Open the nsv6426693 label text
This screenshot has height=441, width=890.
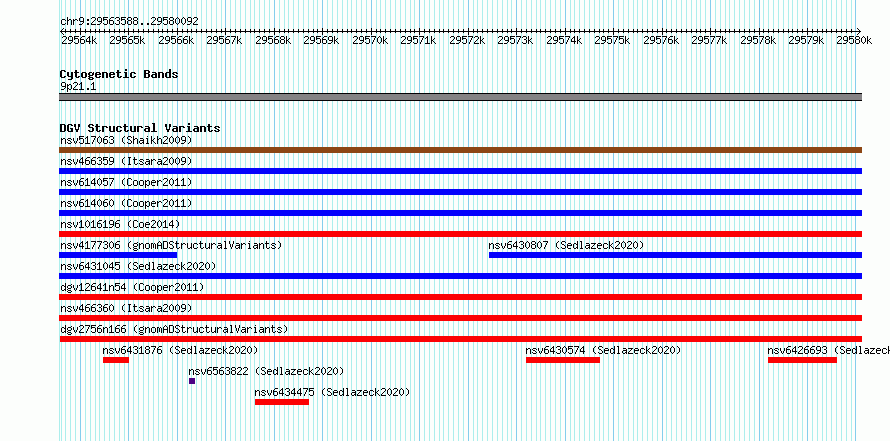click(829, 350)
